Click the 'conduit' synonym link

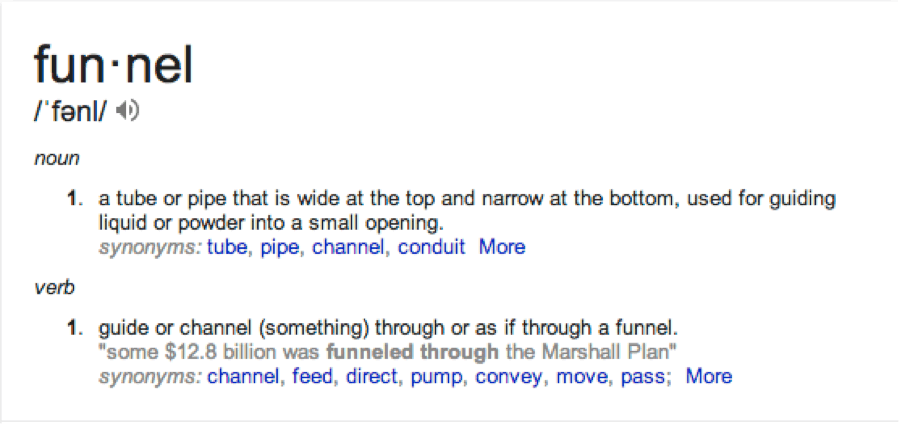tap(431, 247)
